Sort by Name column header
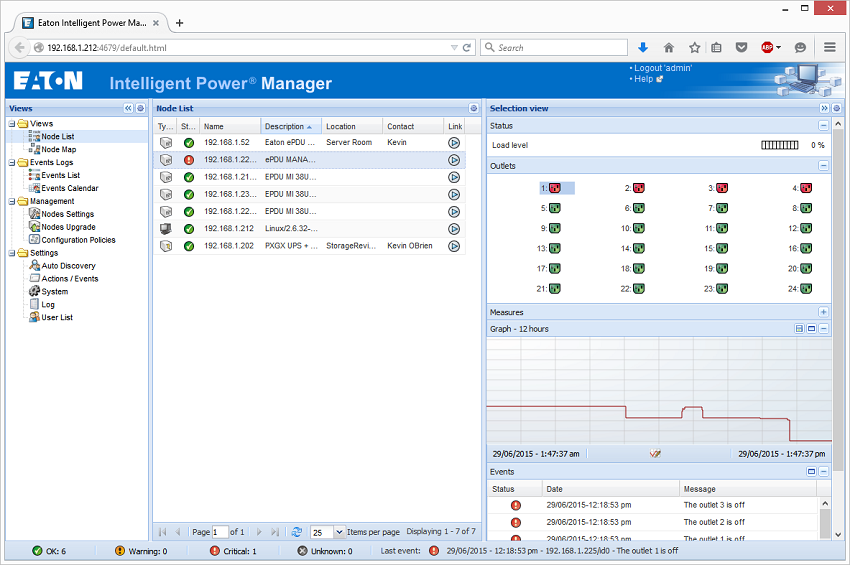 [x=230, y=126]
